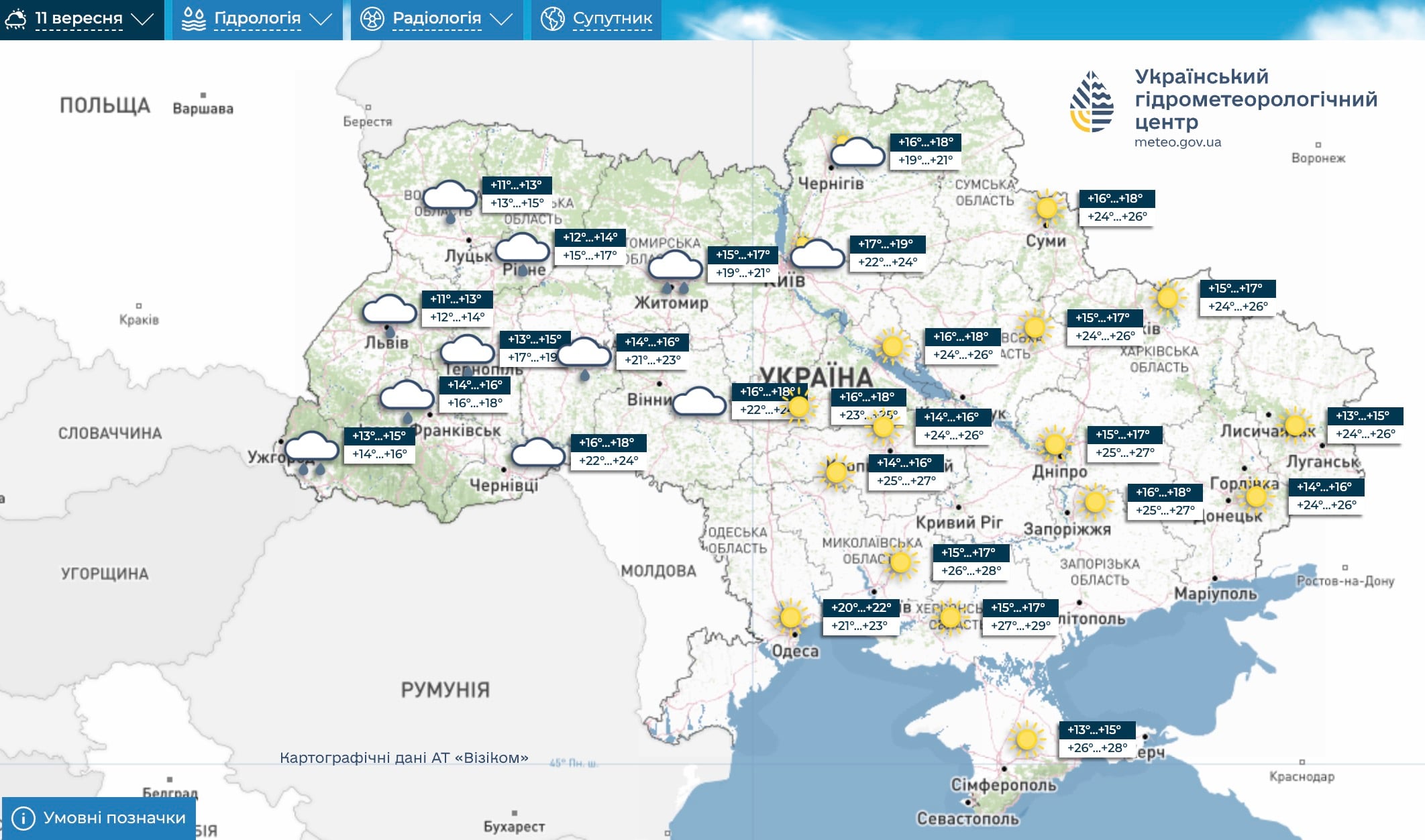
Task: Select Чернігів temperature label +16°...+18°
Action: pyautogui.click(x=926, y=142)
